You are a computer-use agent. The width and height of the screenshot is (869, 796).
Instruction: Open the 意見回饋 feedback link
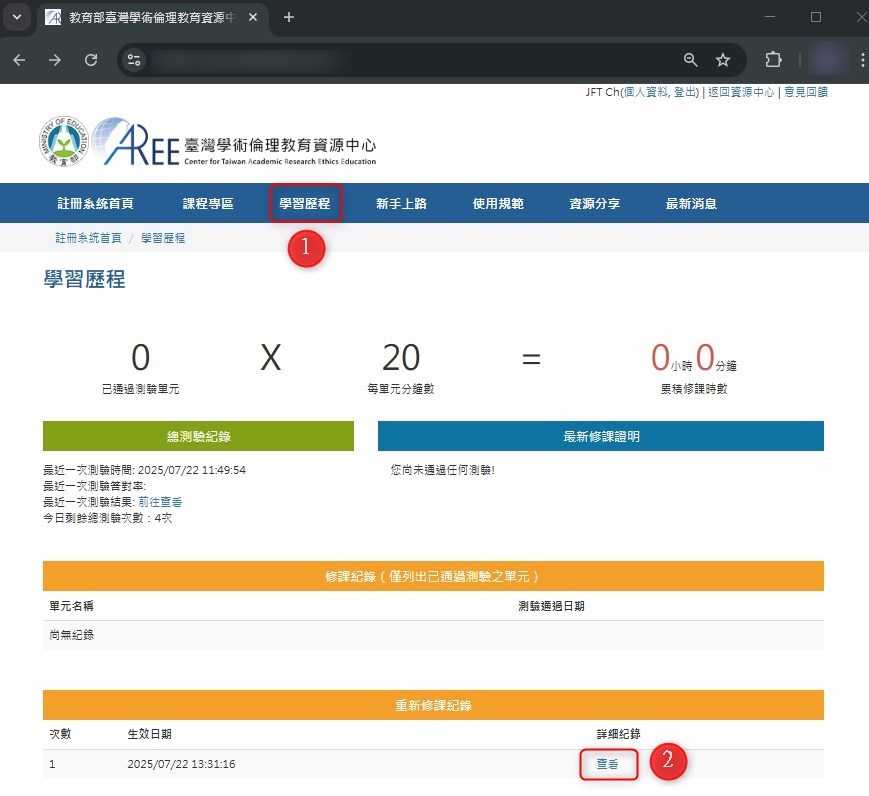tap(806, 92)
